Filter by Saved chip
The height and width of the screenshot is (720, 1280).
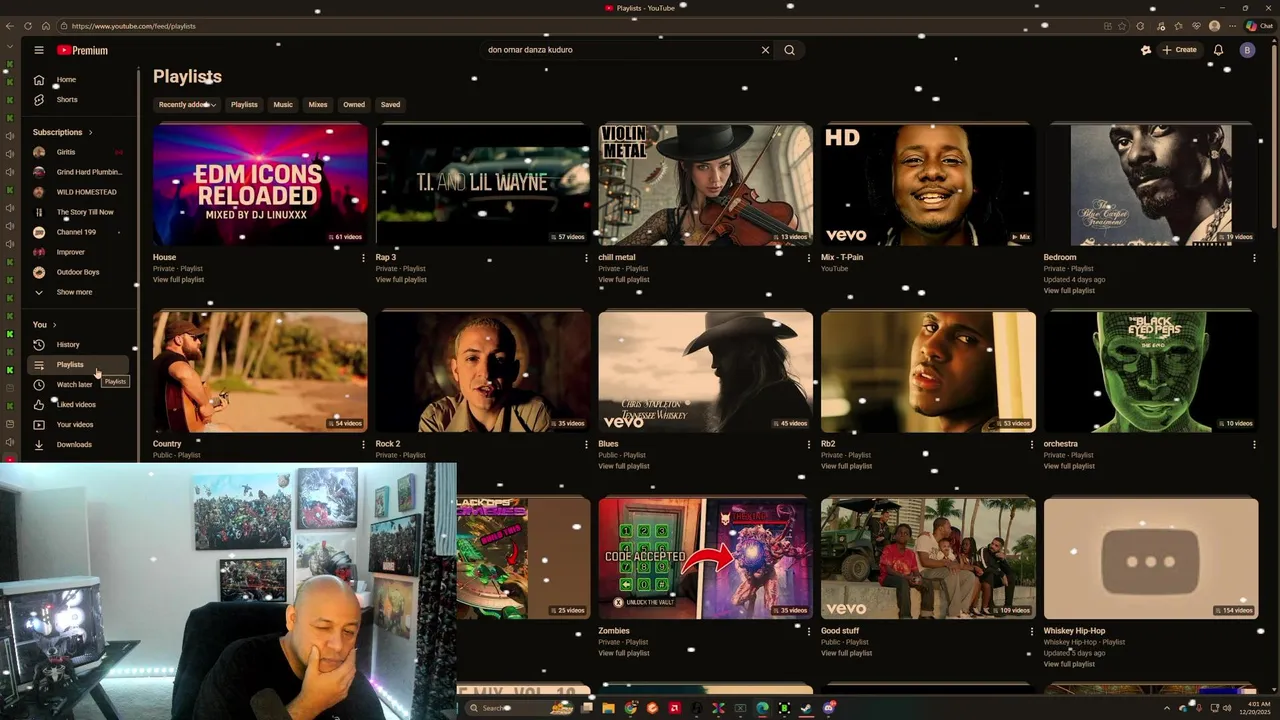point(390,105)
